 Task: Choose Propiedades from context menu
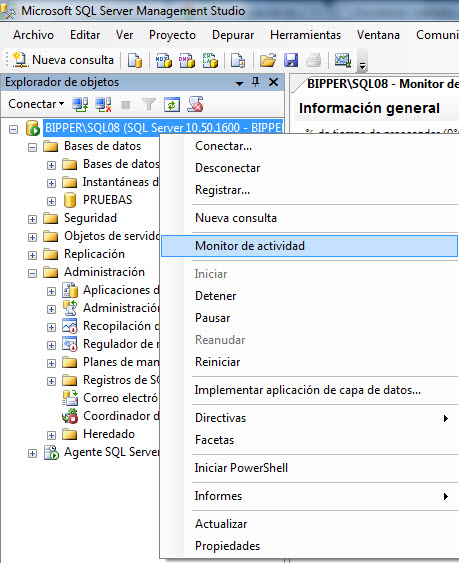point(309,546)
